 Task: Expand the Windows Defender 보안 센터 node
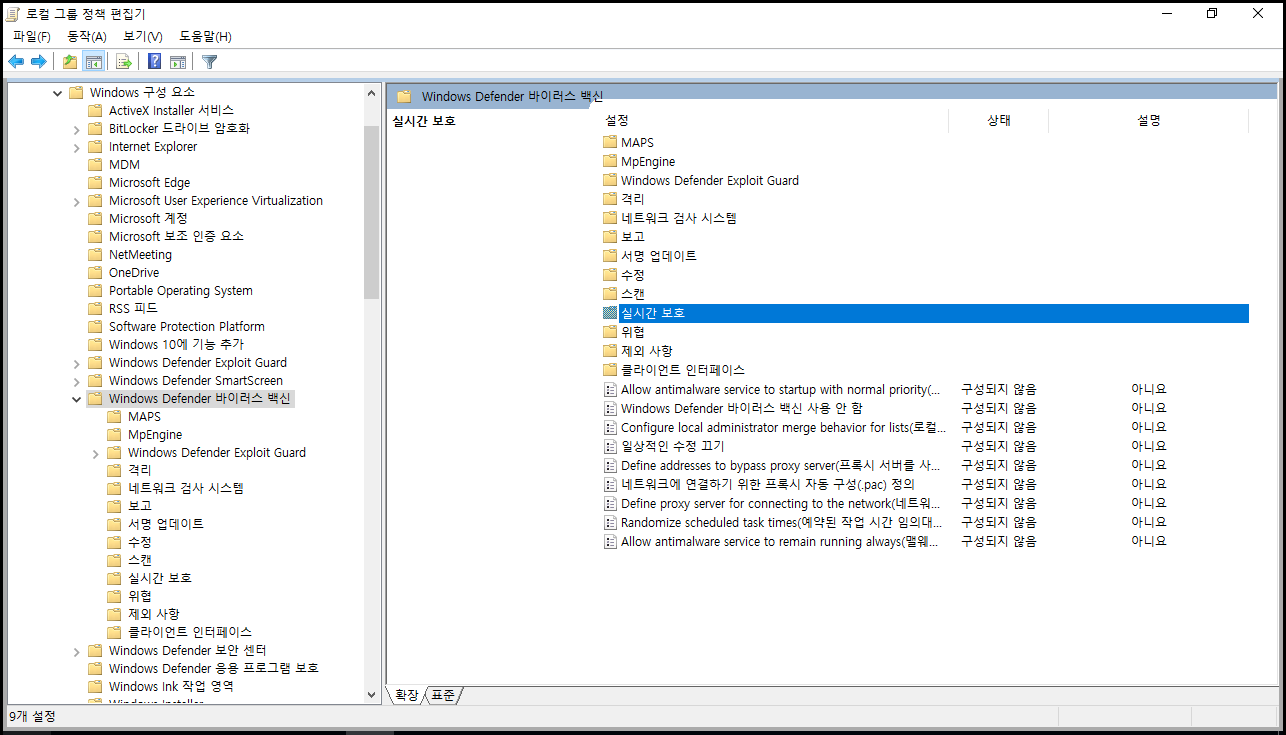pyautogui.click(x=77, y=651)
